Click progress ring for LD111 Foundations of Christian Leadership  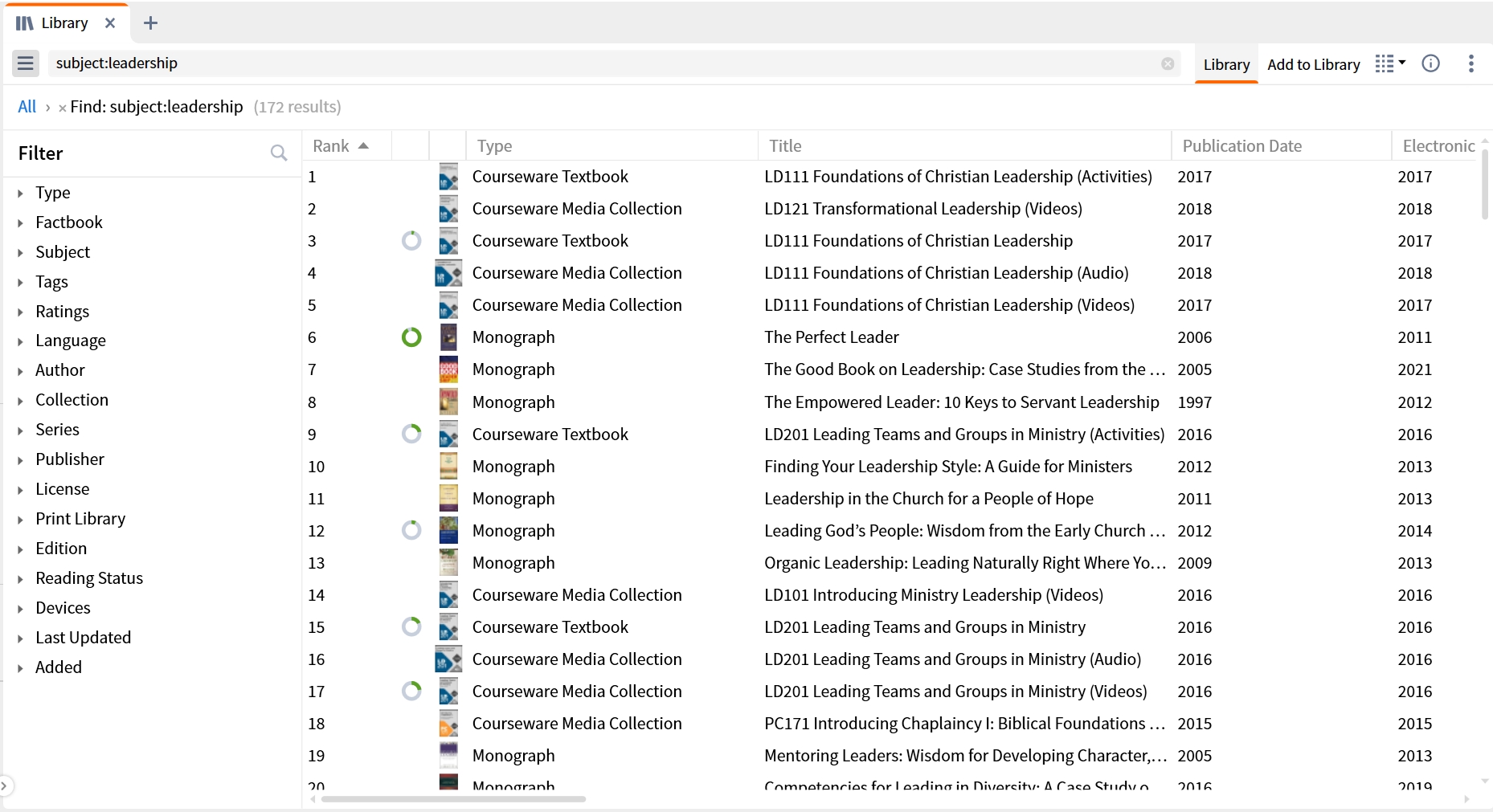[411, 241]
